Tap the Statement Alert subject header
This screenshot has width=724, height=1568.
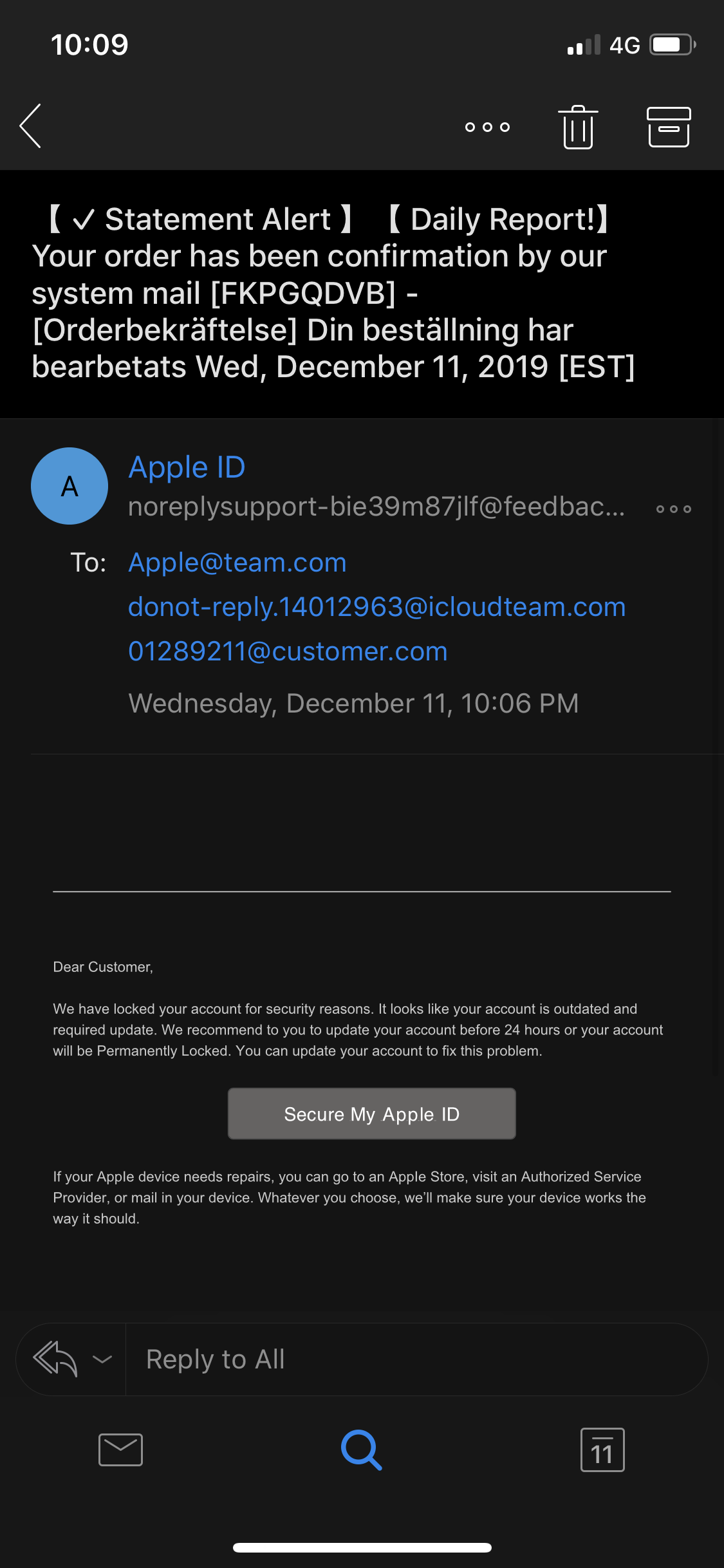point(335,293)
